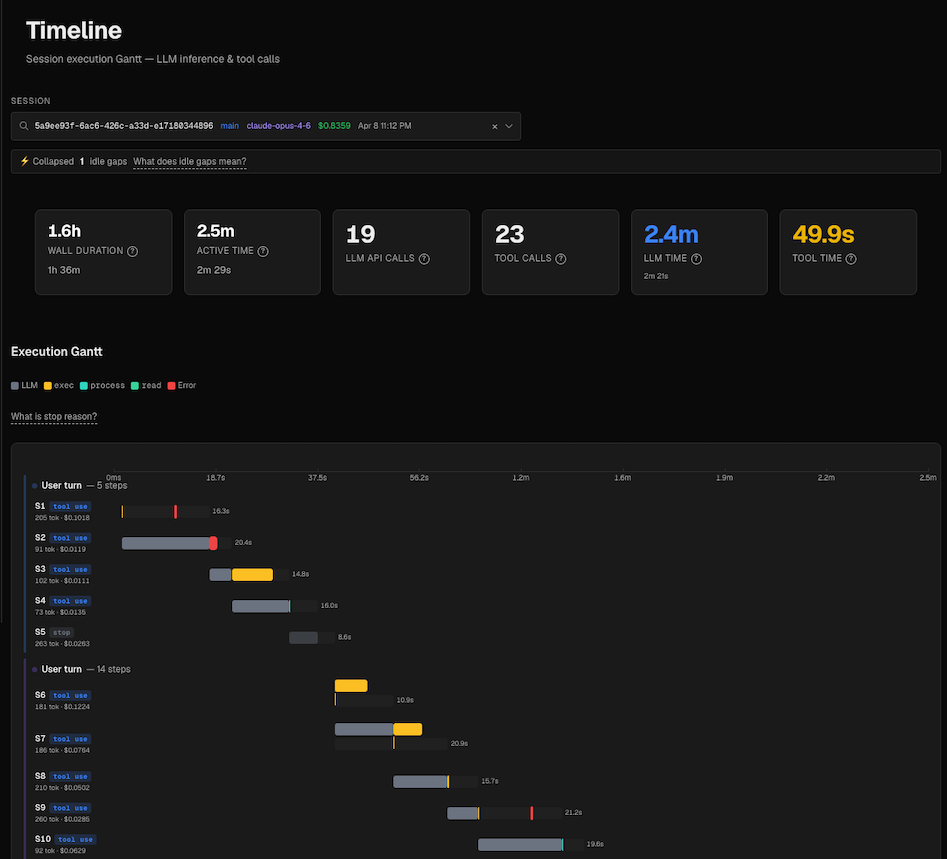Click the yellow exec bar in S3 row

pyautogui.click(x=252, y=574)
